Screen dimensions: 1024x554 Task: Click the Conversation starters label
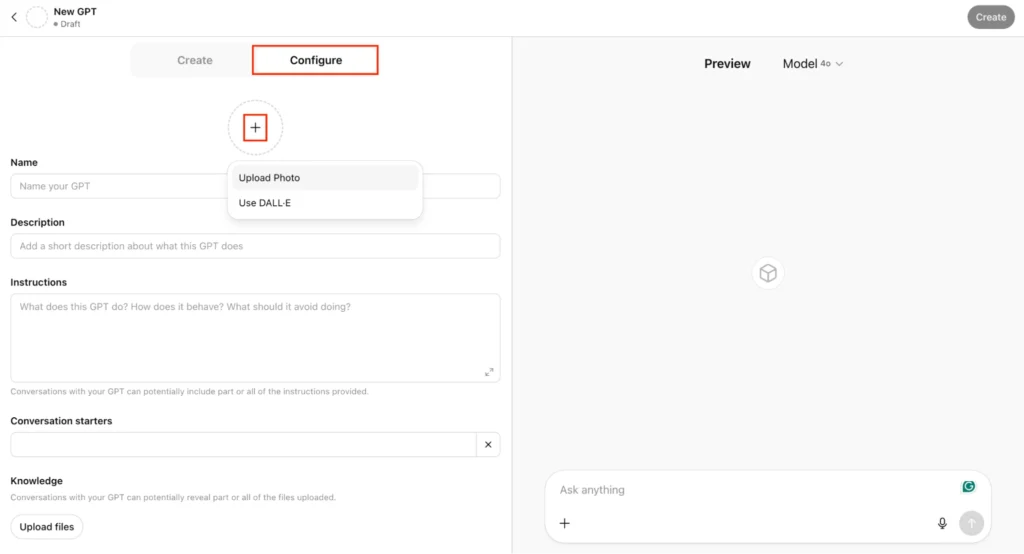click(61, 421)
